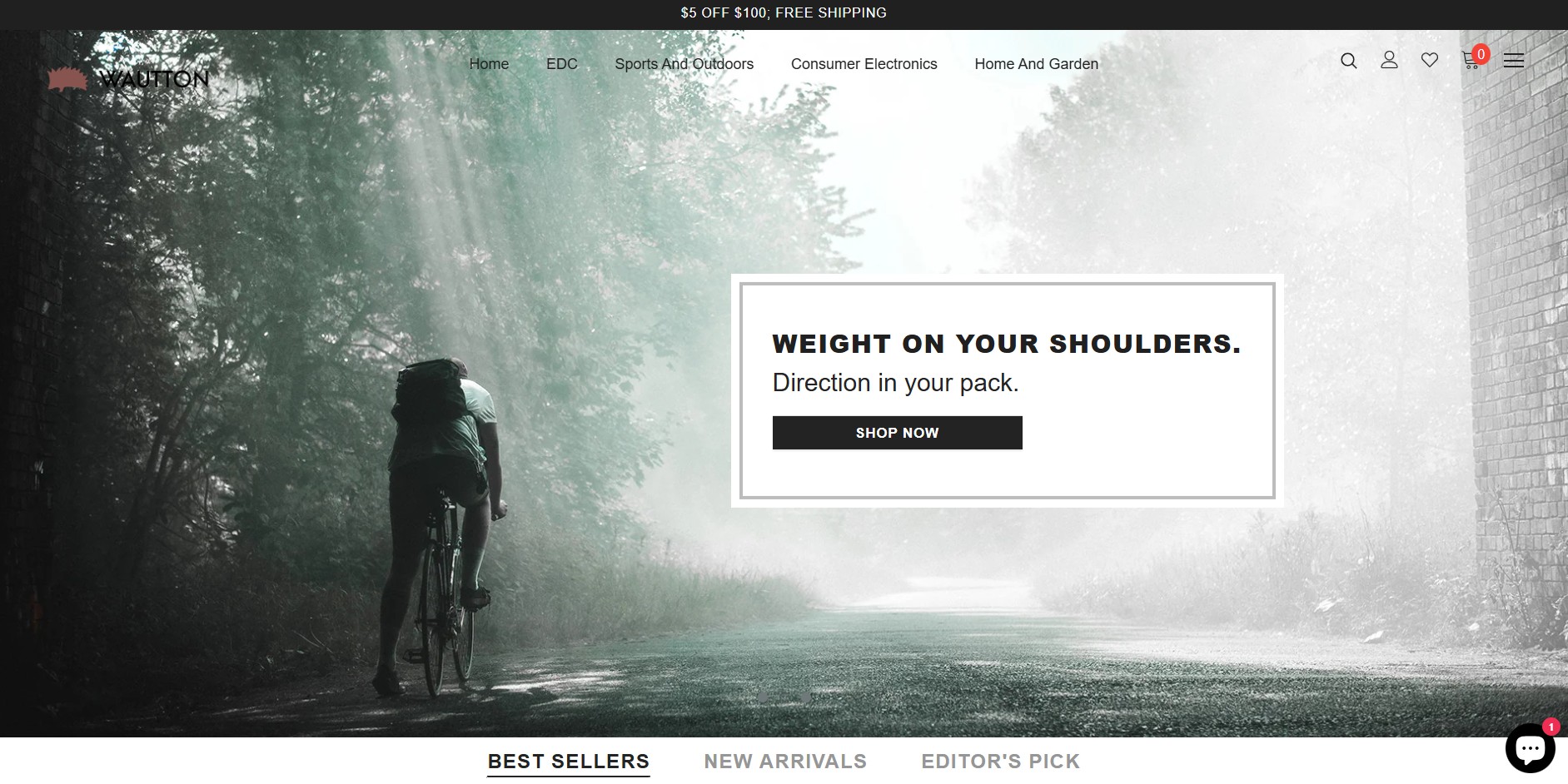Switch to the NEW ARRIVALS tab

pos(785,762)
